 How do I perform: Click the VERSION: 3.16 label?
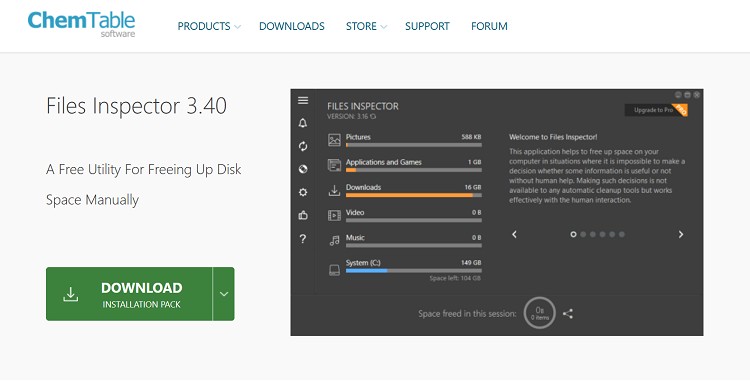point(348,116)
